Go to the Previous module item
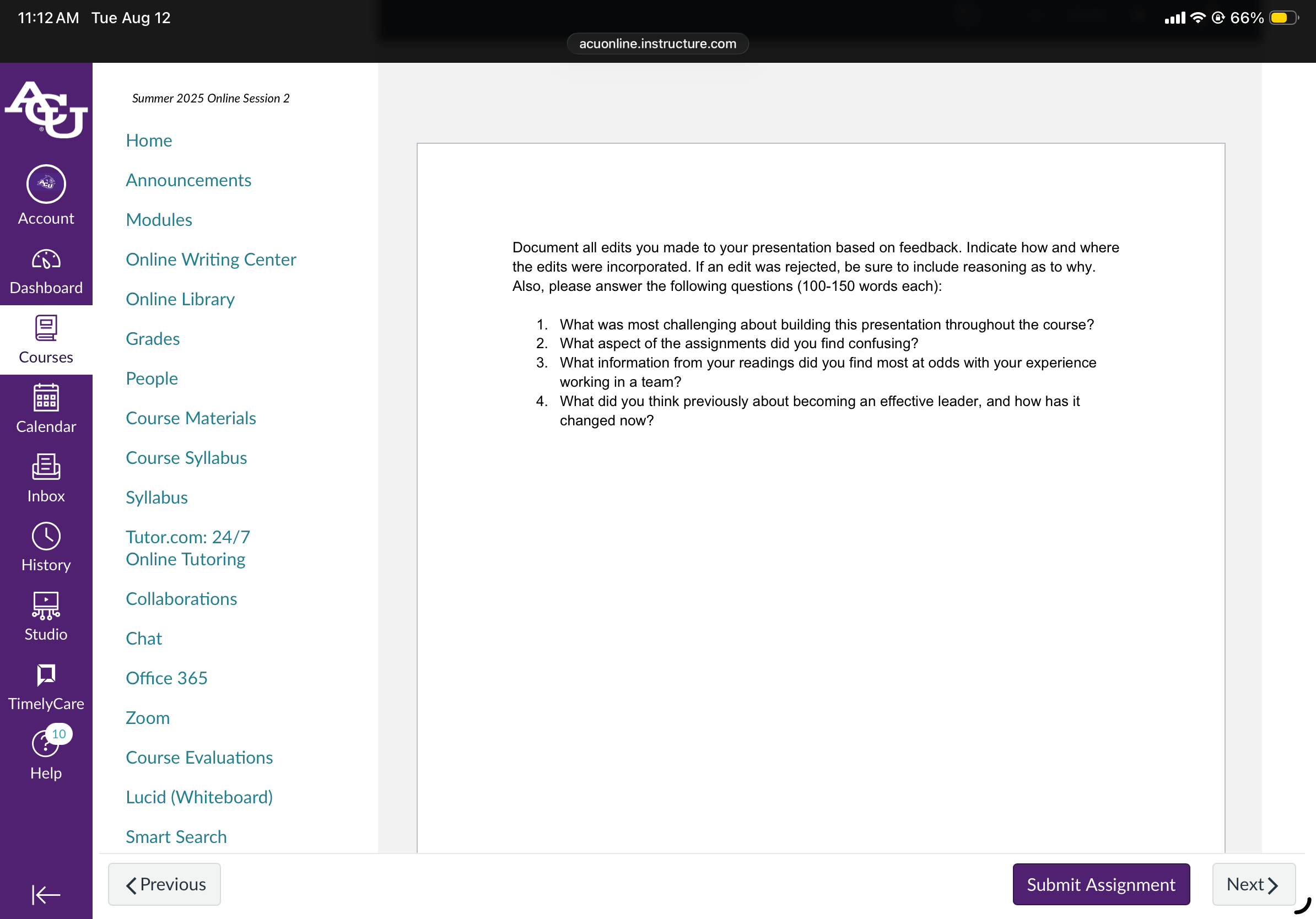This screenshot has height=919, width=1316. coord(164,884)
